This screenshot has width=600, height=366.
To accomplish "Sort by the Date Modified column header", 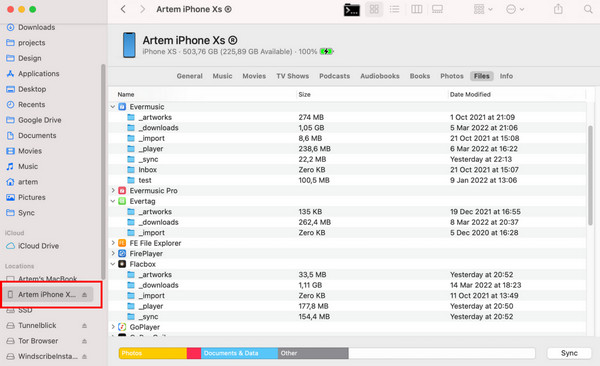I will [x=470, y=95].
